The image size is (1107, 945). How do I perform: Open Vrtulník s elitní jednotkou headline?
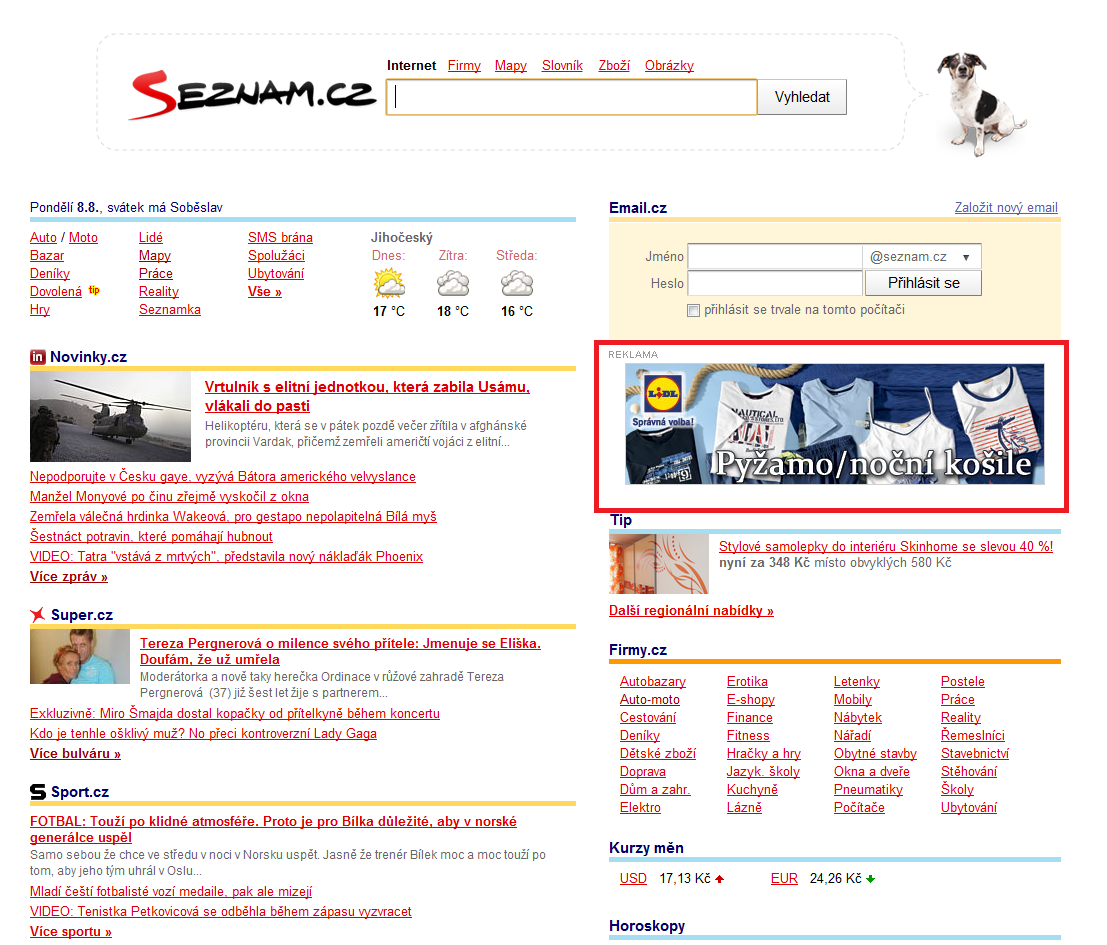[367, 396]
